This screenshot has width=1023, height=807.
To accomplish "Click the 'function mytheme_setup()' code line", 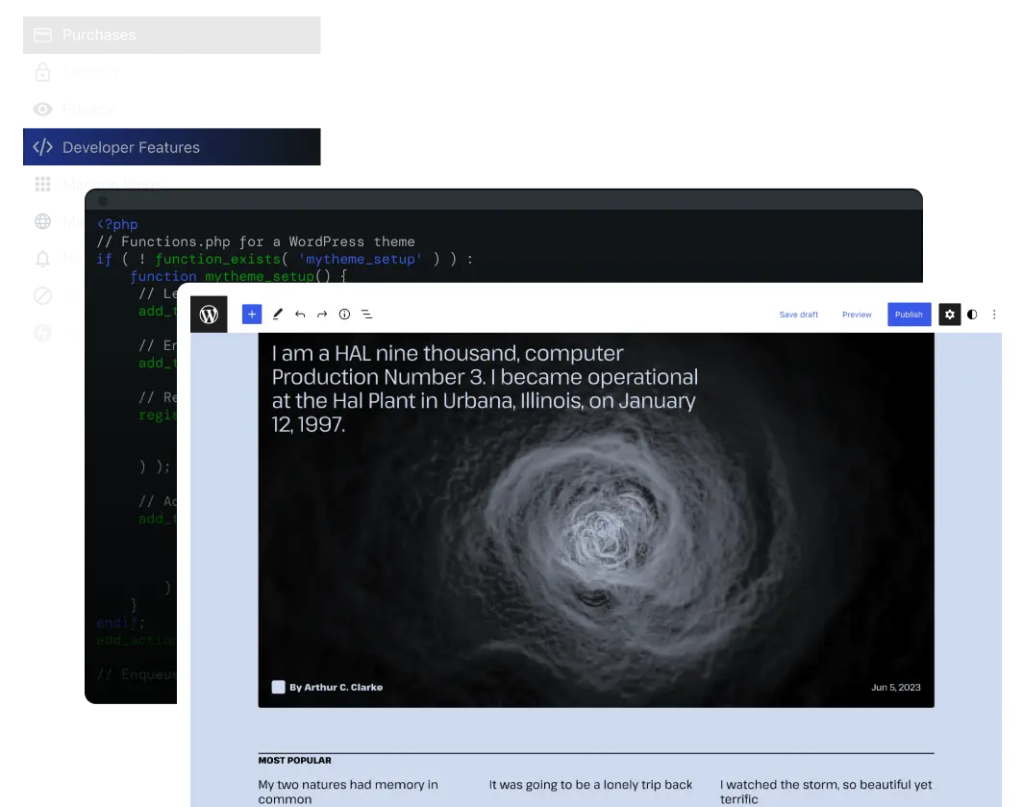I will (238, 276).
